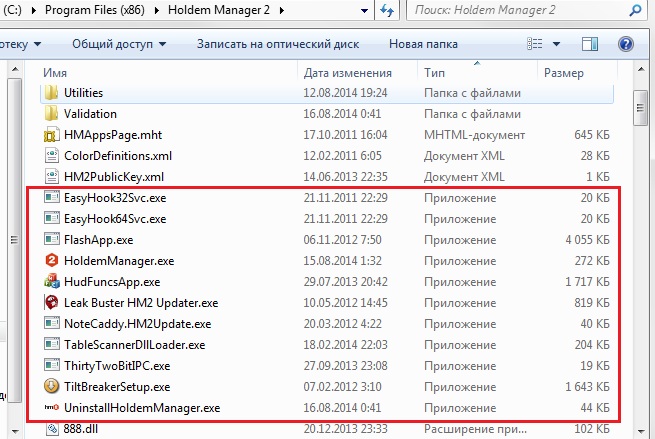The image size is (655, 439).
Task: Click the date 15.08.2014 1:32
Action: (343, 261)
